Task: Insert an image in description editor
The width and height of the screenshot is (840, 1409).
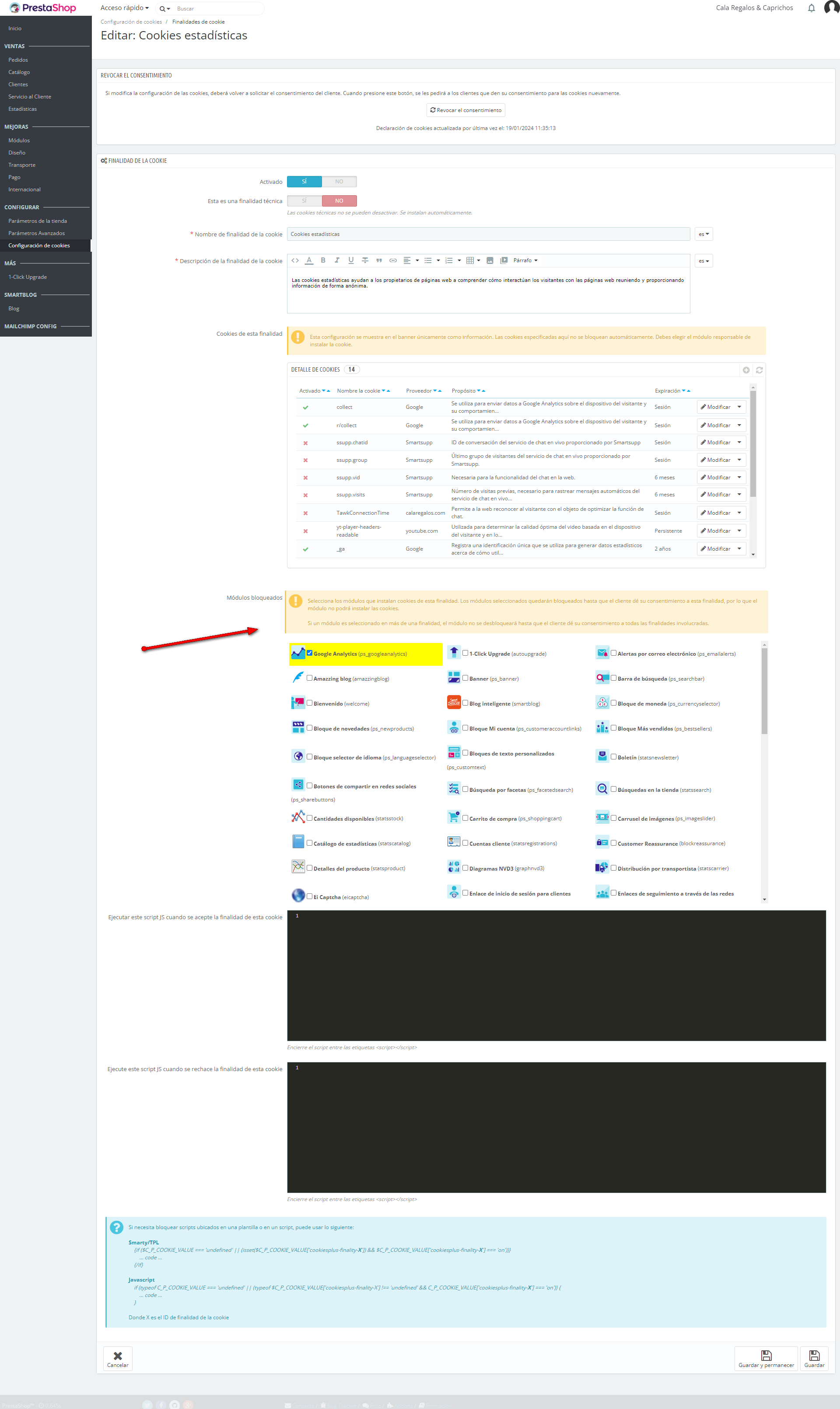Action: 490,260
